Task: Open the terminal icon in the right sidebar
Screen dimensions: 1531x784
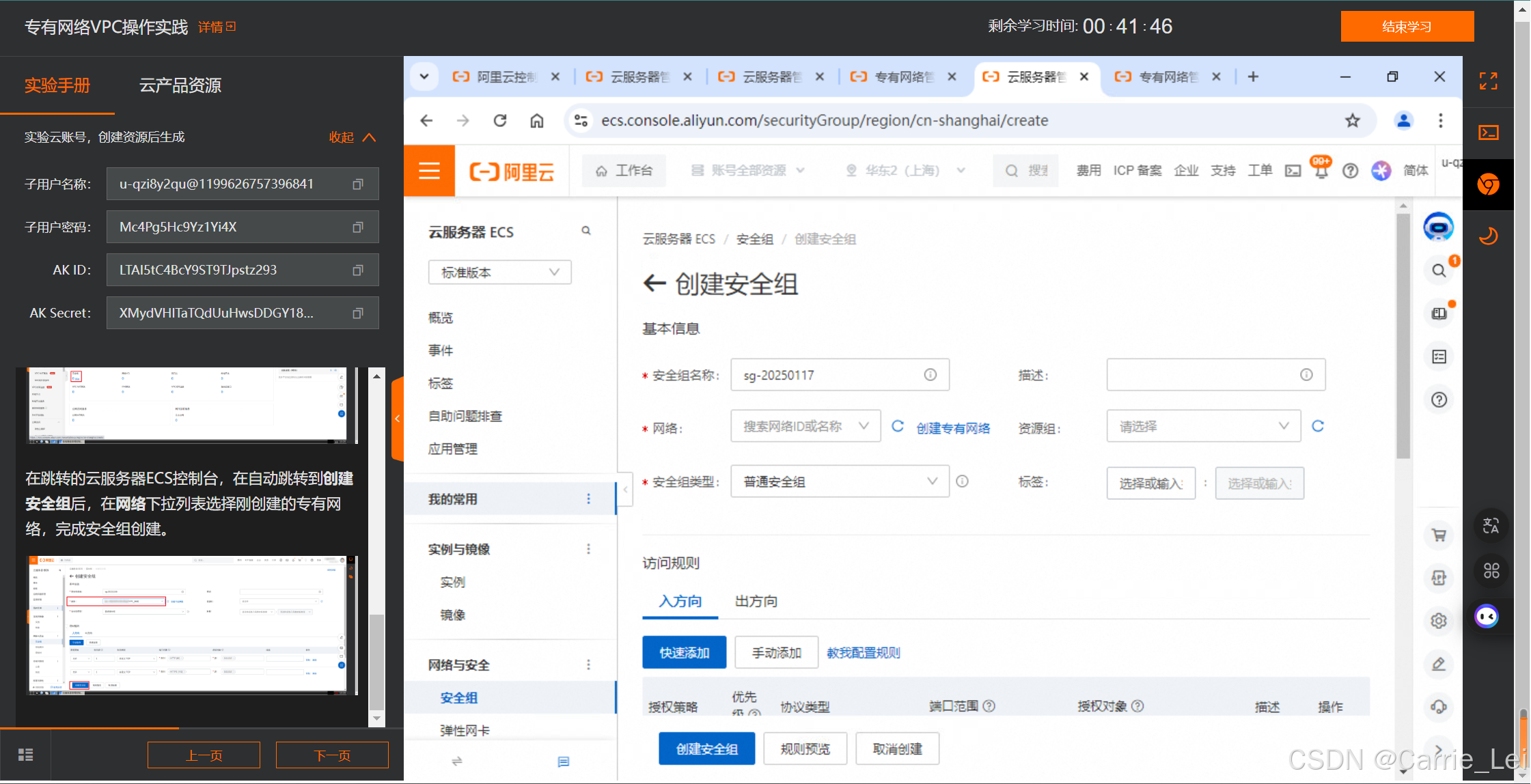Action: pyautogui.click(x=1488, y=132)
